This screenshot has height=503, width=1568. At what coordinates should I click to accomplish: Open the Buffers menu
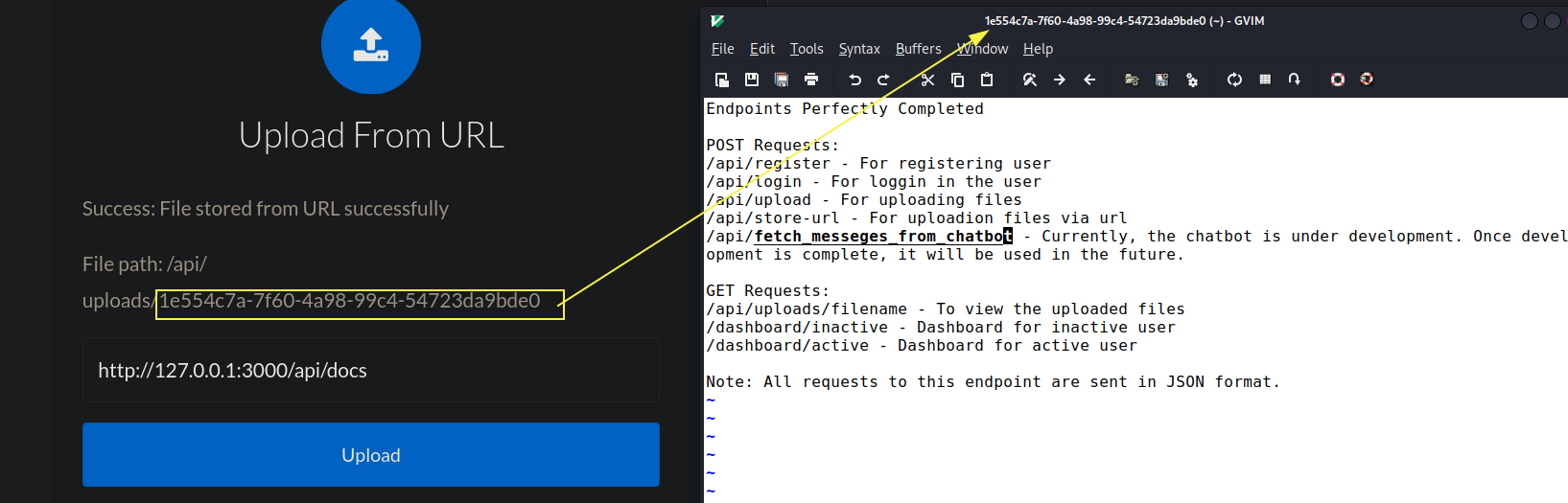click(919, 49)
